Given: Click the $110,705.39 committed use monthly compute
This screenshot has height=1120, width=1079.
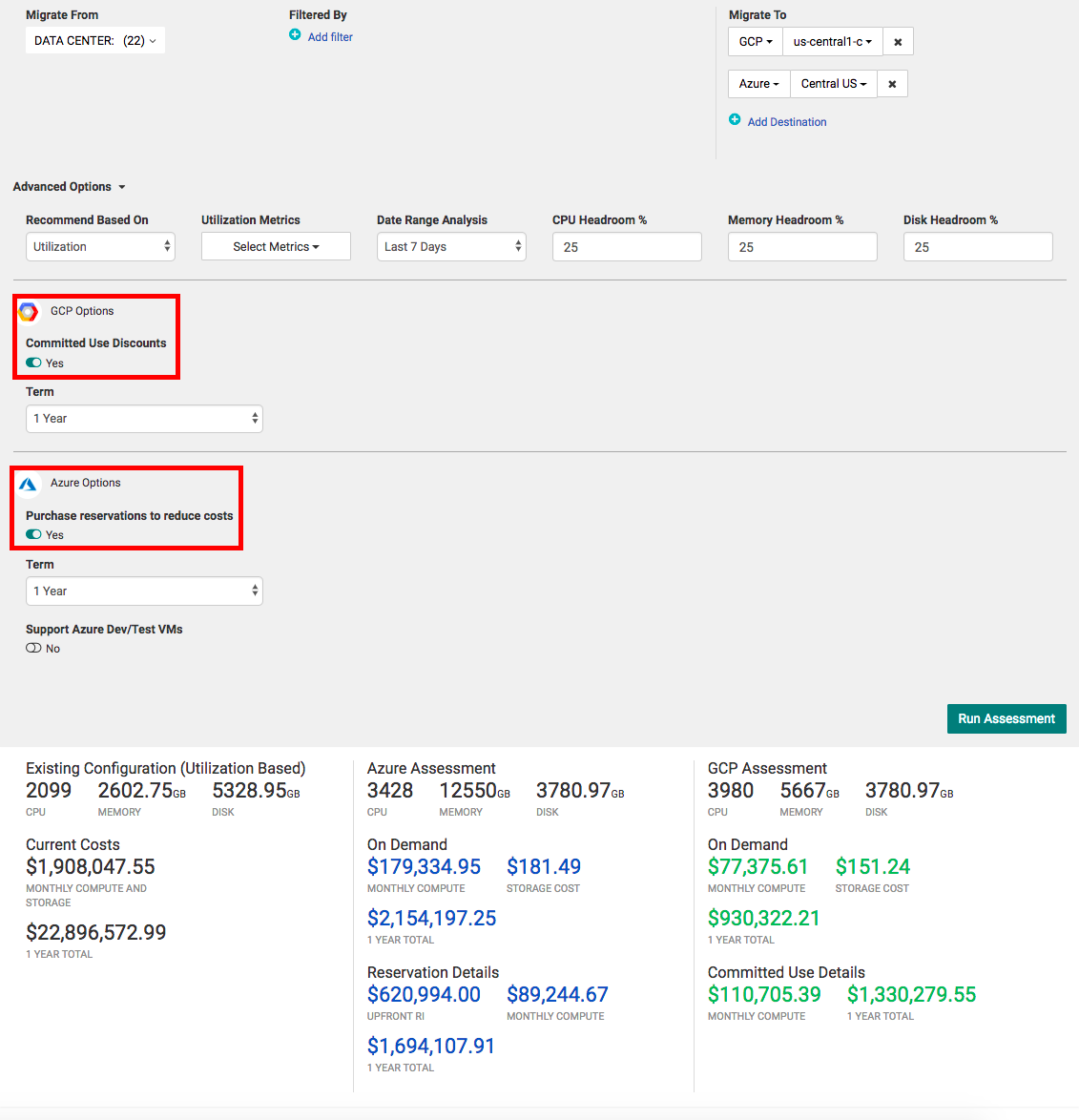Looking at the screenshot, I should pos(764,995).
